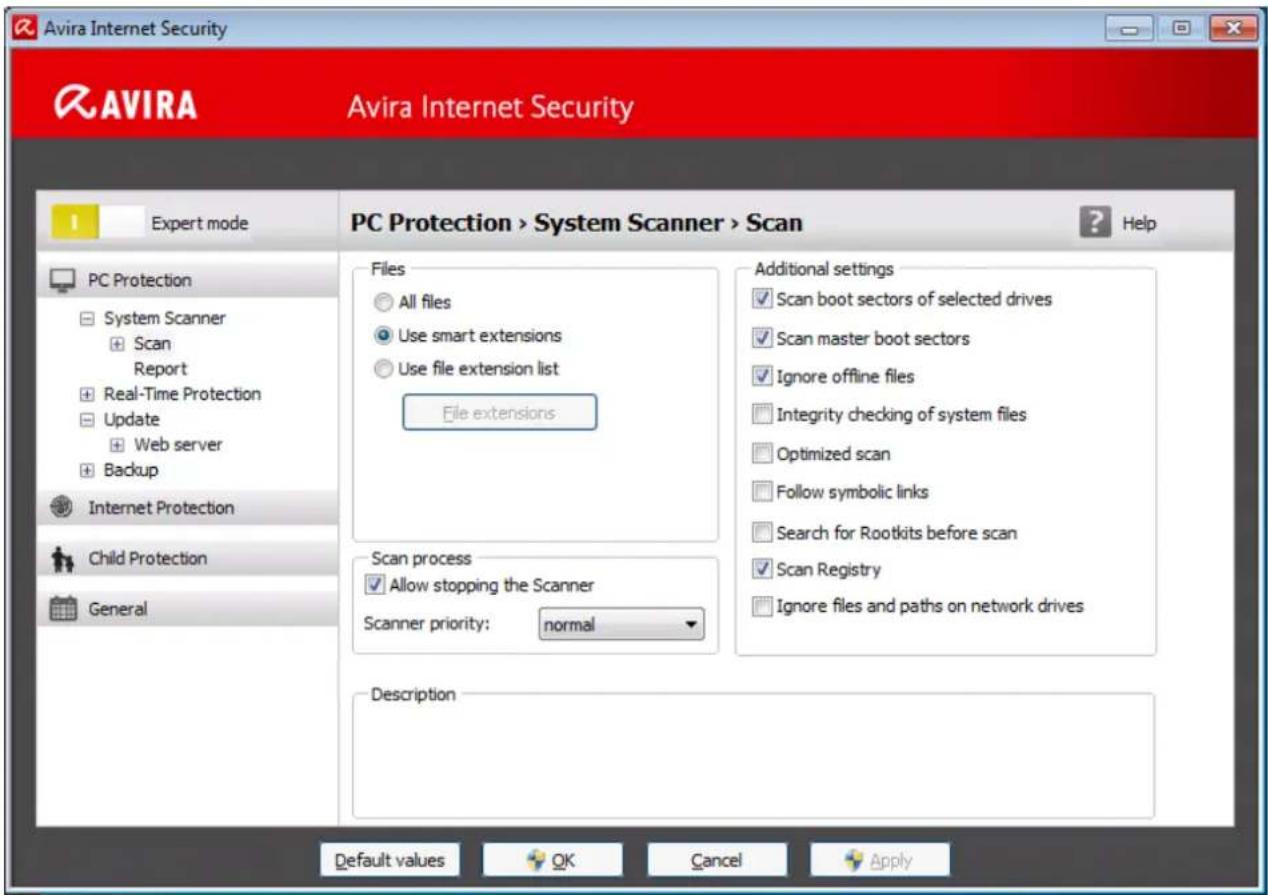Open the Scanner priority dropdown
Viewport: 1268px width, 895px height.
click(x=621, y=625)
